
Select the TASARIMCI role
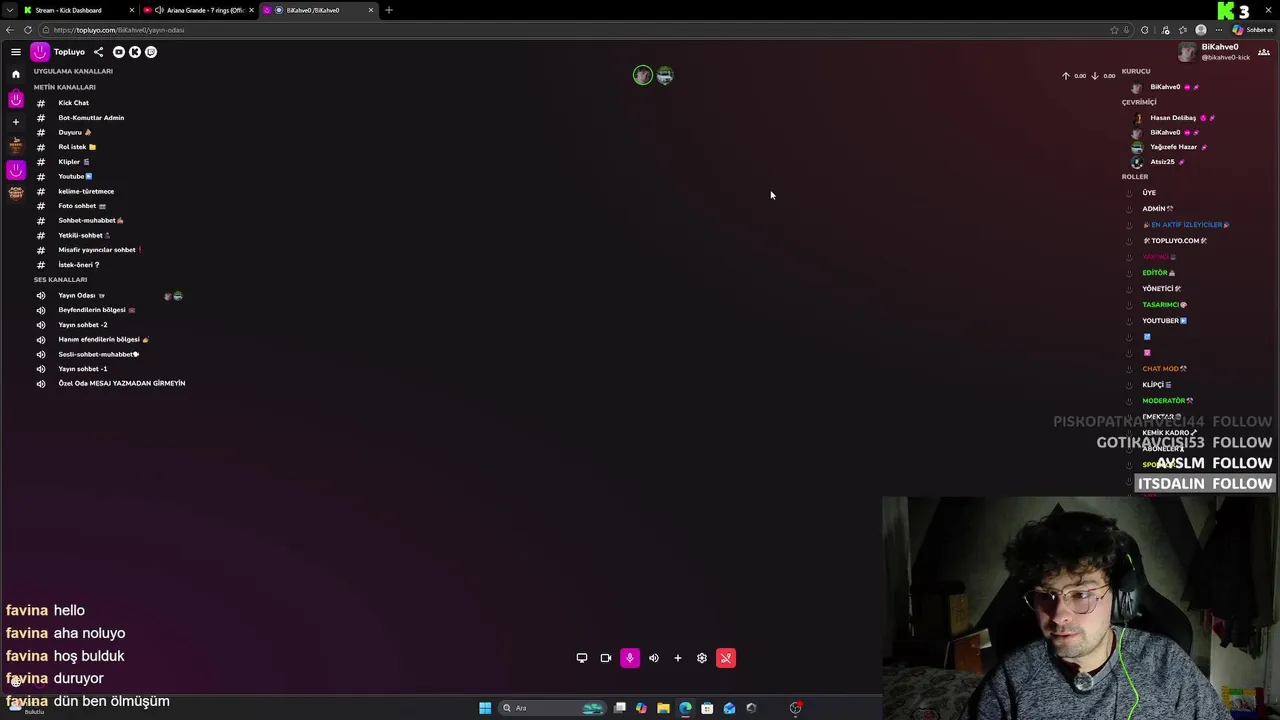pos(1164,305)
